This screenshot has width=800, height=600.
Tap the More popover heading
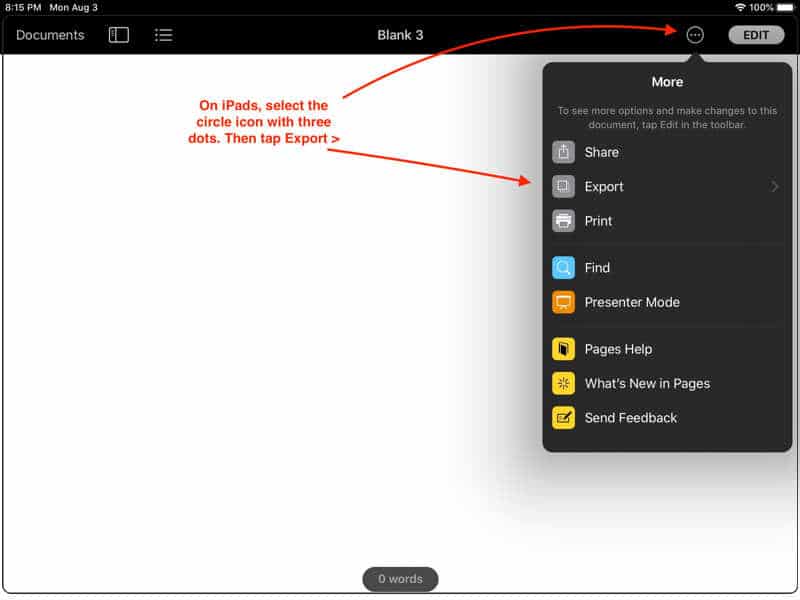667,82
